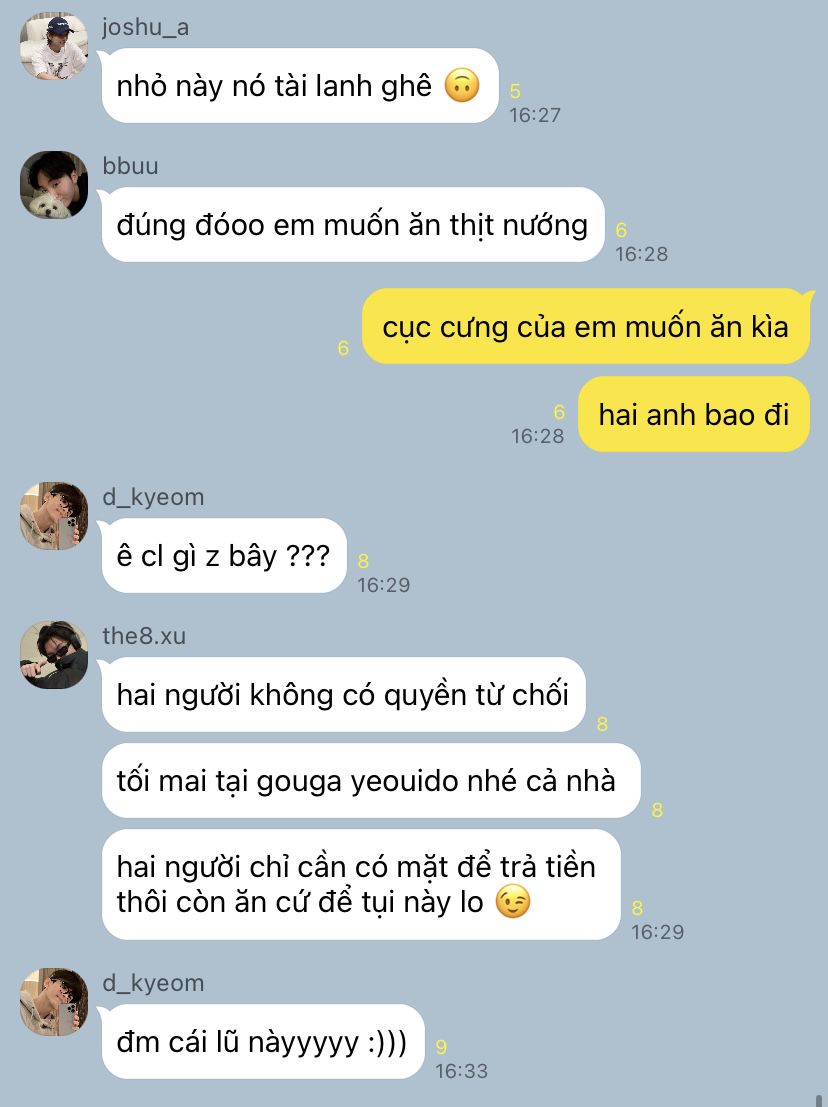
Task: Select the bubble about 'chỉ cần có mặt để trả tiền'
Action: 361,885
